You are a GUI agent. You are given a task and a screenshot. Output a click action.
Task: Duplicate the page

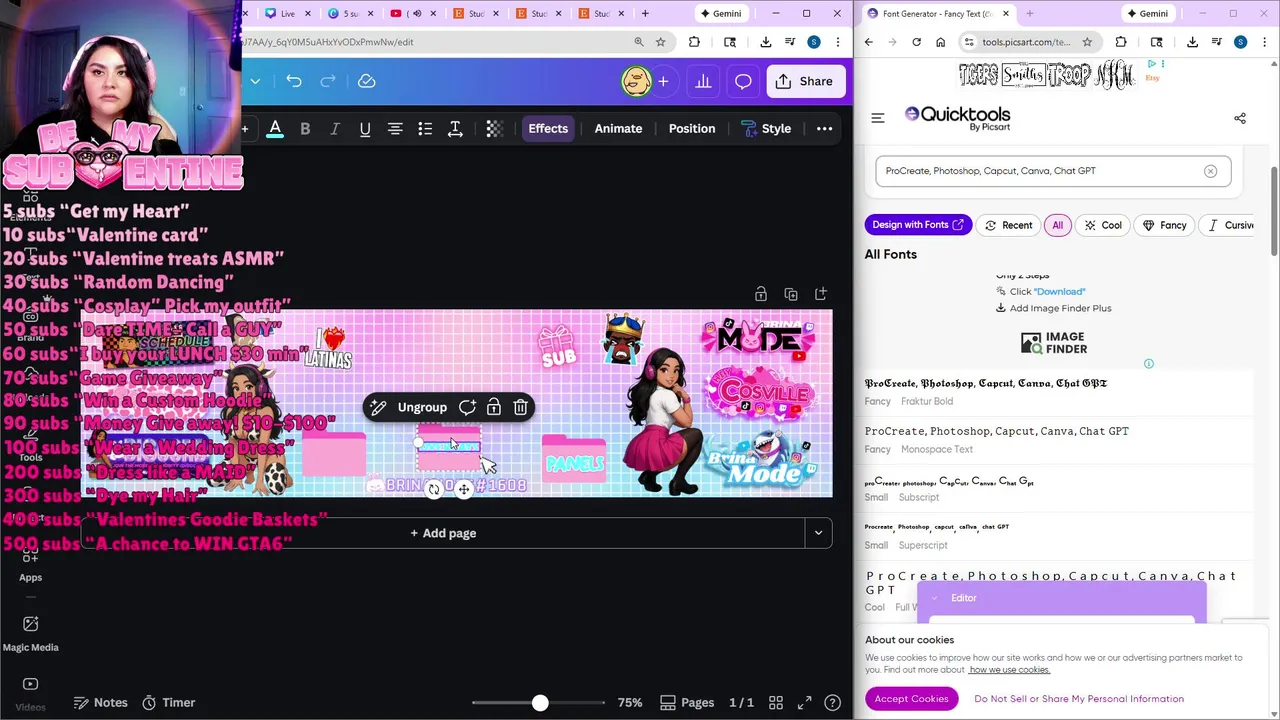(x=791, y=294)
